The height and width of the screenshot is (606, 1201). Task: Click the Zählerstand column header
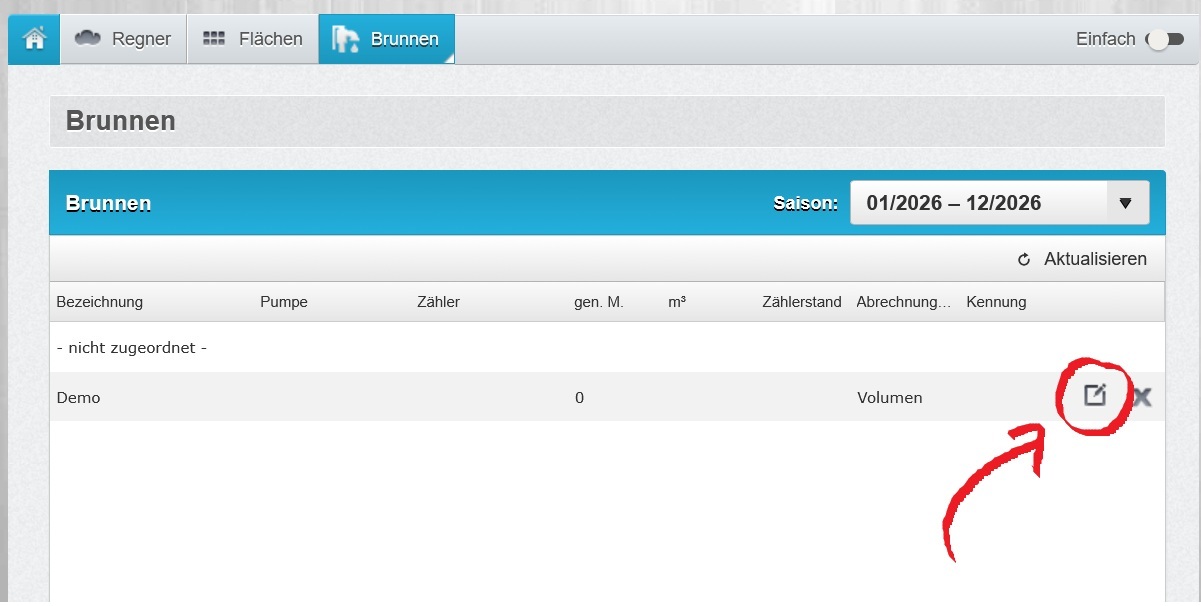pos(801,302)
